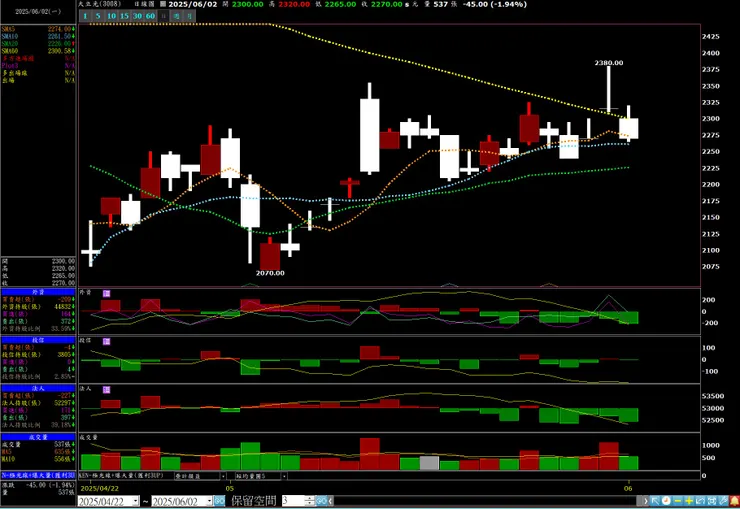
Task: Click the scrollbar right arrow
Action: [646, 501]
